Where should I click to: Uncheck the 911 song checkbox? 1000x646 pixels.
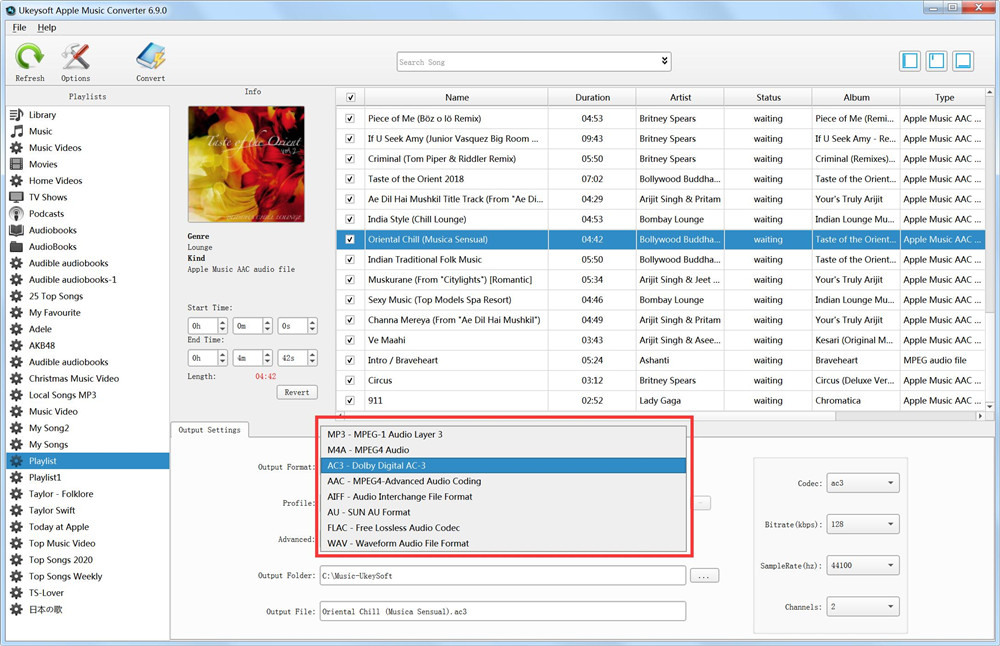tap(349, 400)
